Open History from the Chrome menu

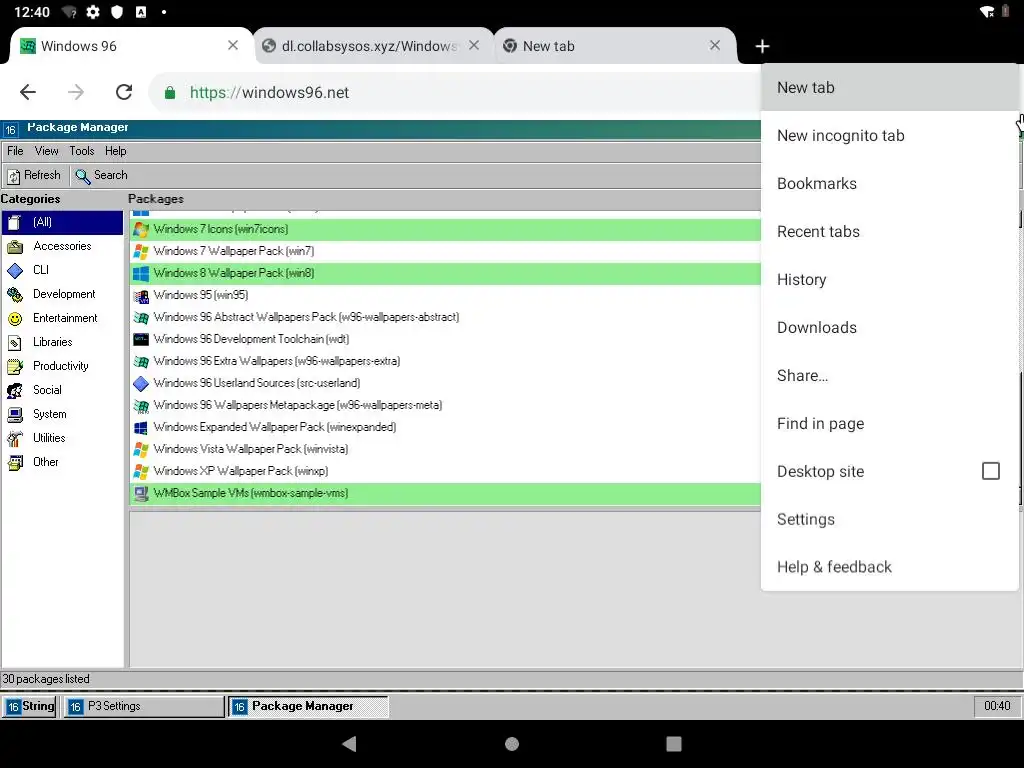(x=889, y=280)
